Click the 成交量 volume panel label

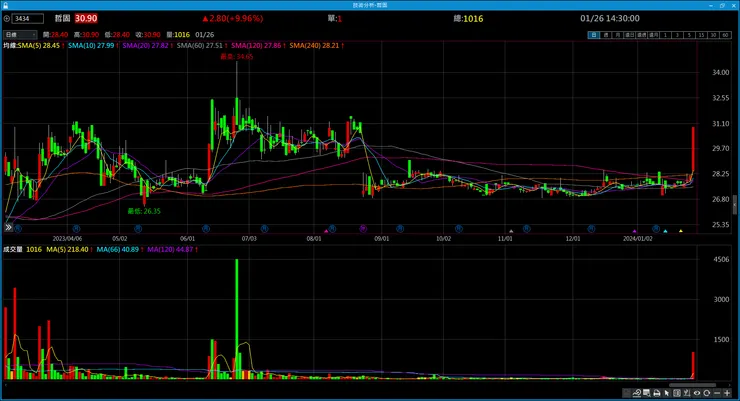coord(13,249)
